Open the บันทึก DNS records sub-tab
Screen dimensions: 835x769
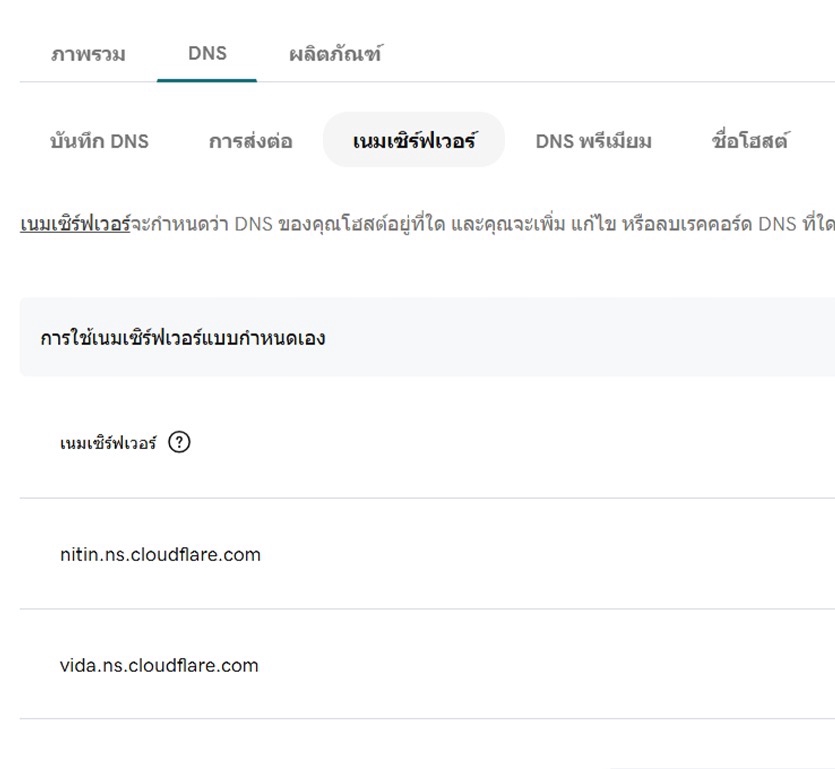[x=100, y=141]
